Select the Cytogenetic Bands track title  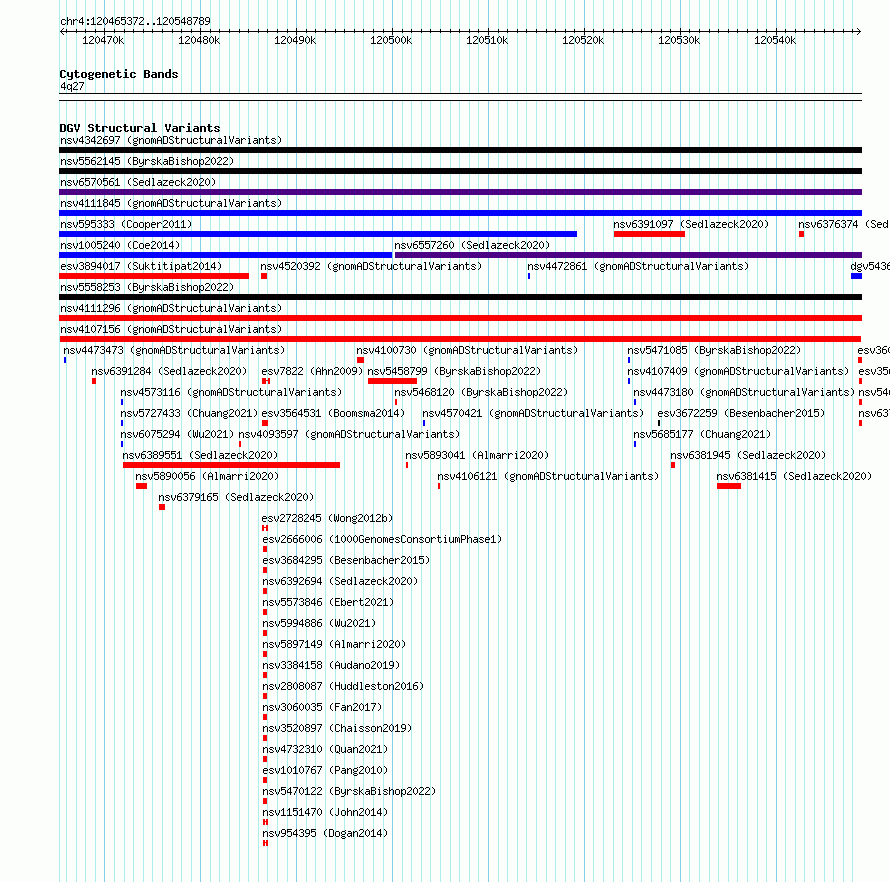click(119, 74)
